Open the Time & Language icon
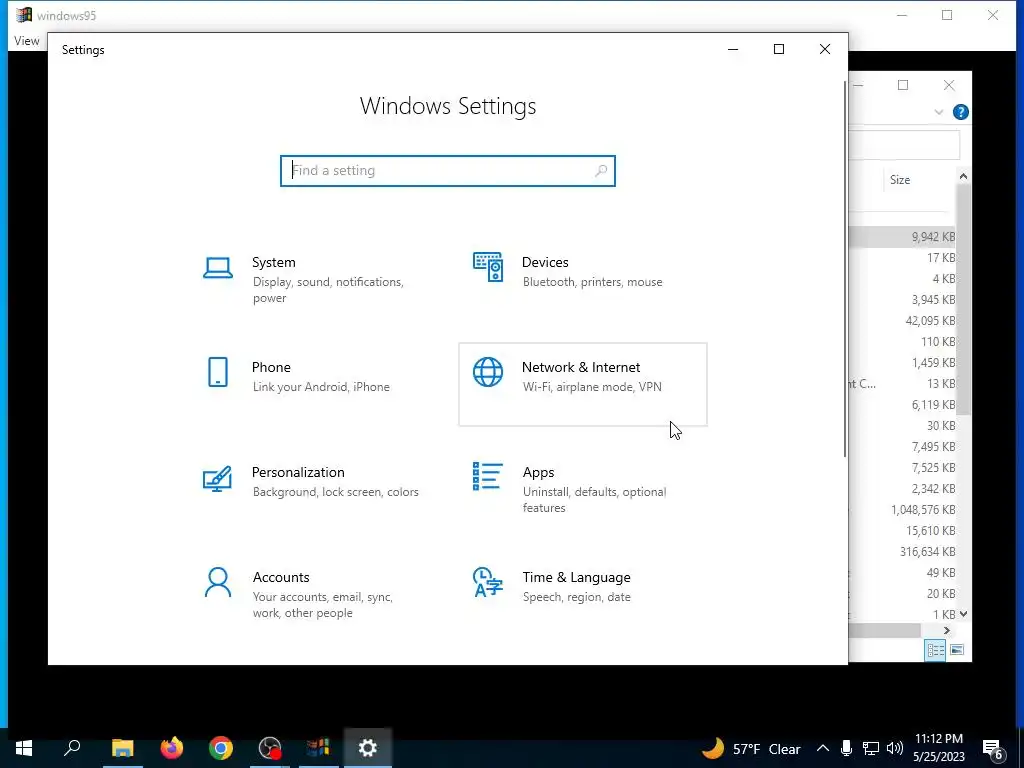Viewport: 1024px width, 768px height. [488, 582]
